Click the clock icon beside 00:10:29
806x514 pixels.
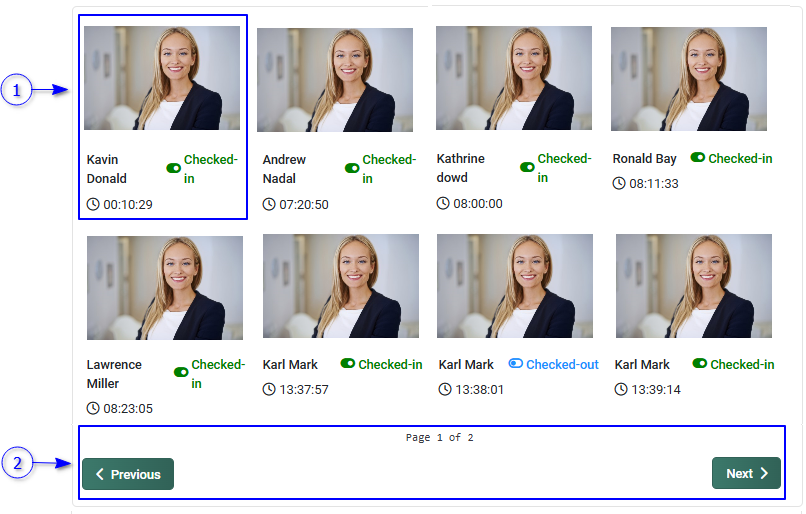[94, 204]
